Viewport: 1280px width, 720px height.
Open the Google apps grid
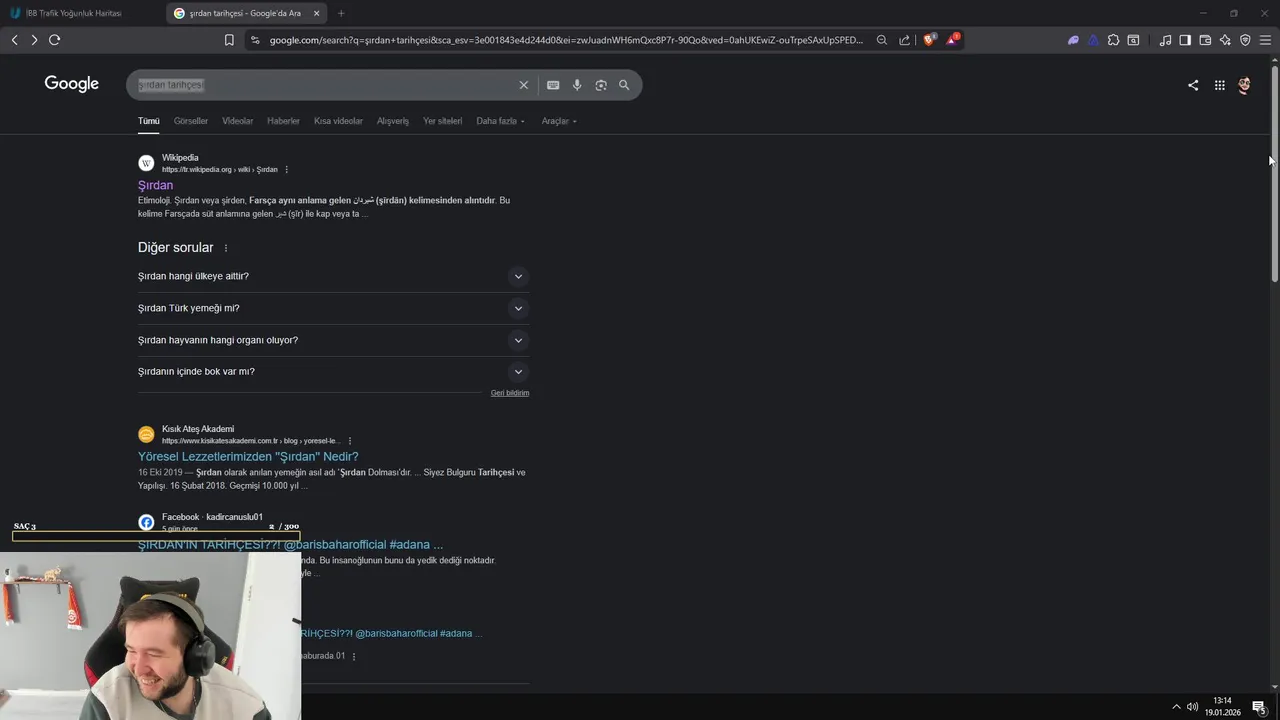(x=1220, y=85)
